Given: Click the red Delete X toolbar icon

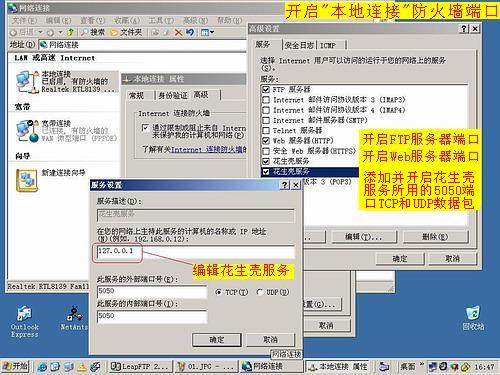Looking at the screenshot, I should (x=179, y=32).
